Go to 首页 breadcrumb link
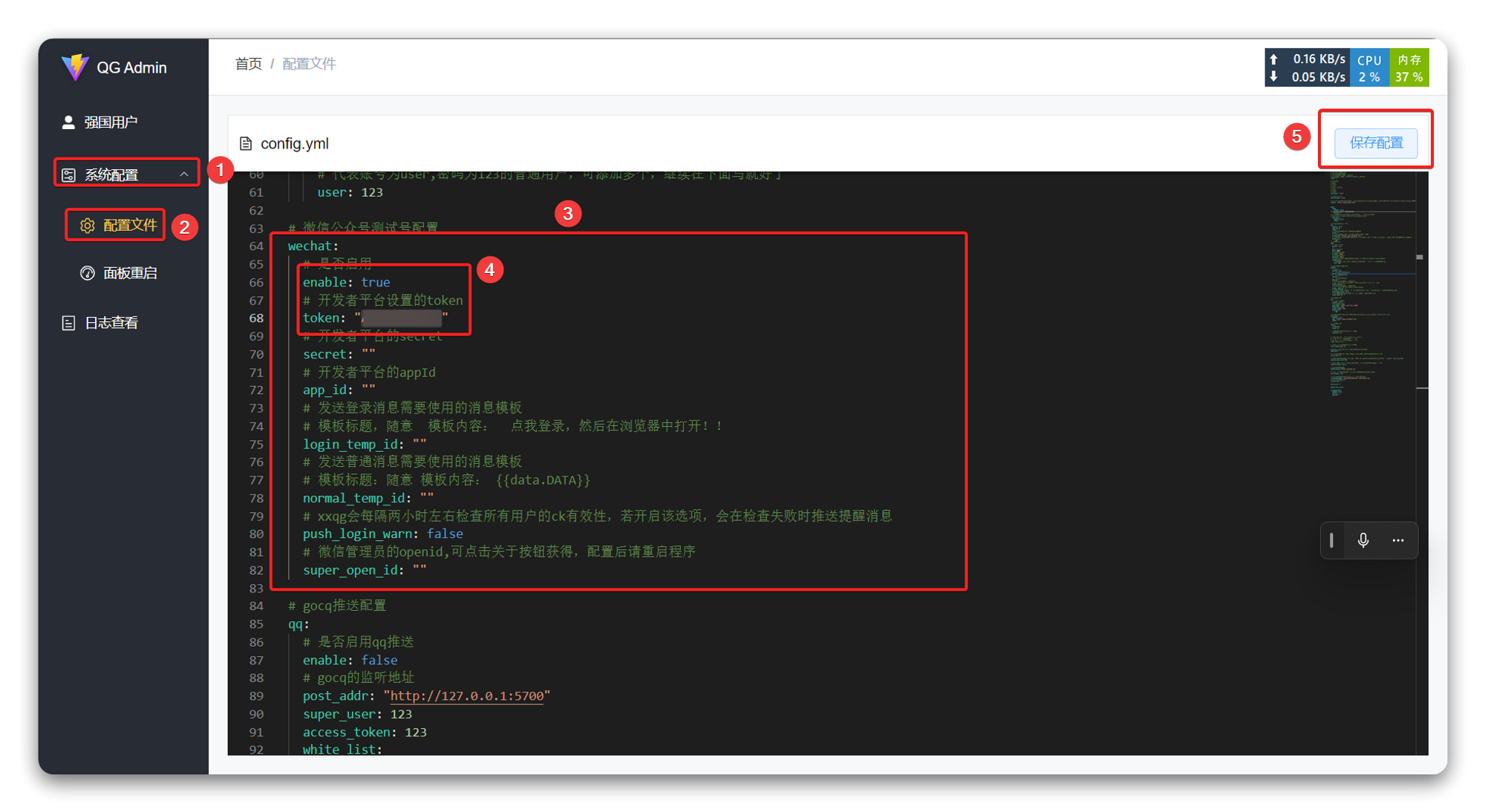 point(249,64)
